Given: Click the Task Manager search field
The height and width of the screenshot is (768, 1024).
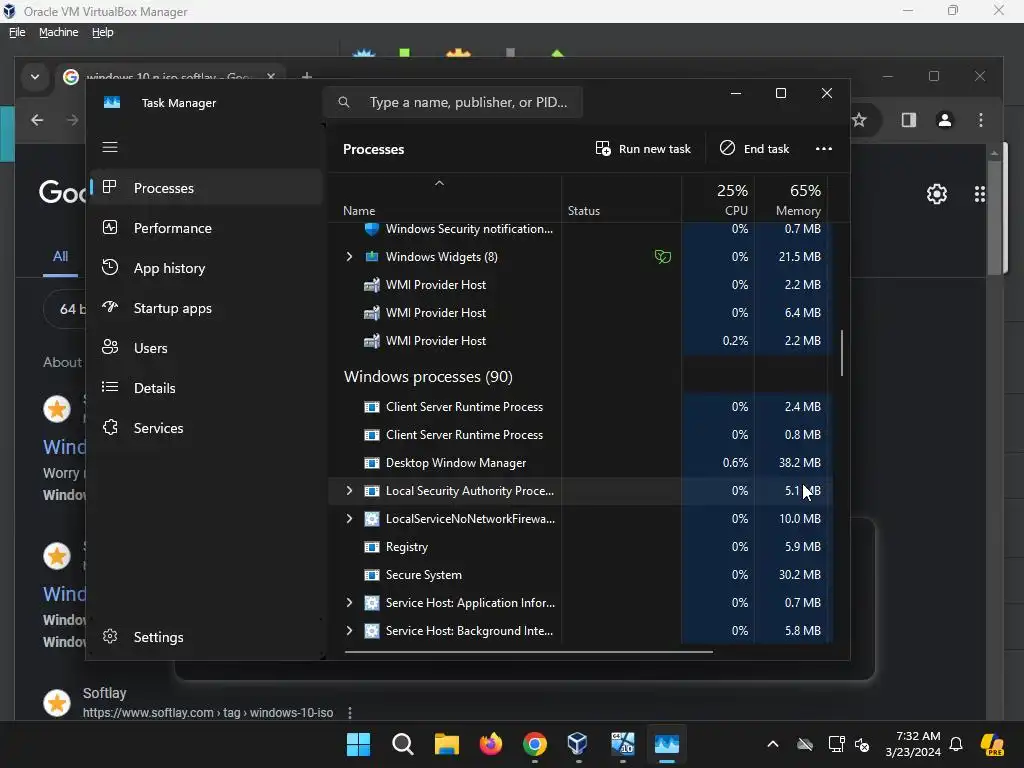Looking at the screenshot, I should (453, 103).
